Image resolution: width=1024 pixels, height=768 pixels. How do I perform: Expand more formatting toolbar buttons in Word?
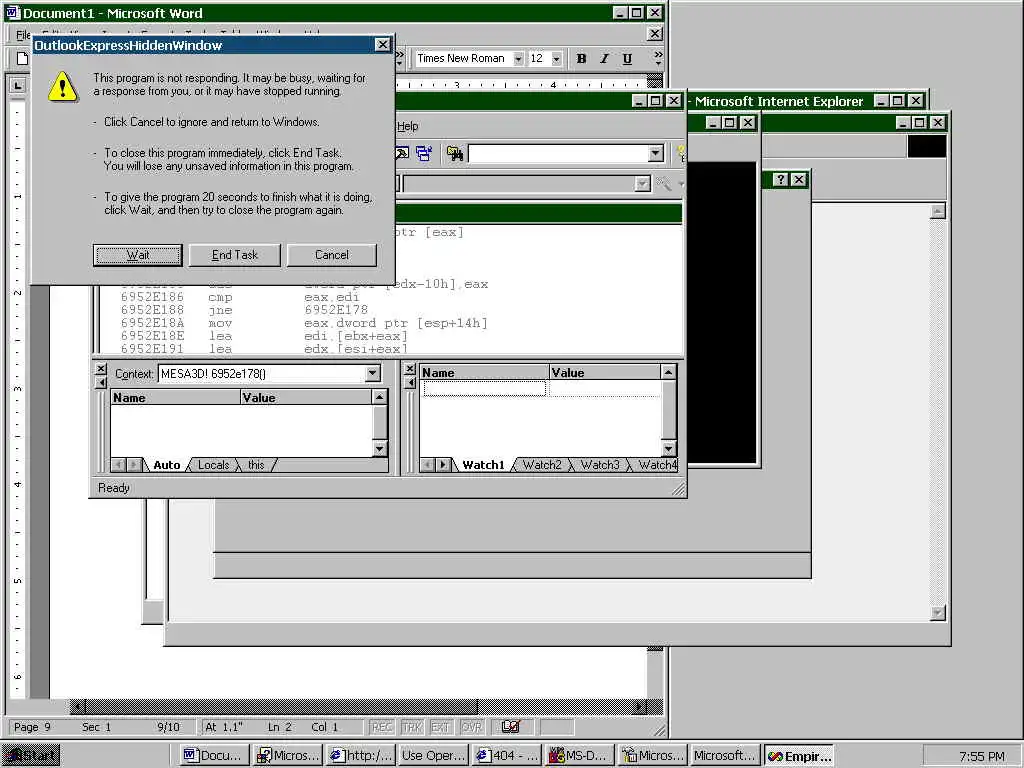pyautogui.click(x=658, y=58)
